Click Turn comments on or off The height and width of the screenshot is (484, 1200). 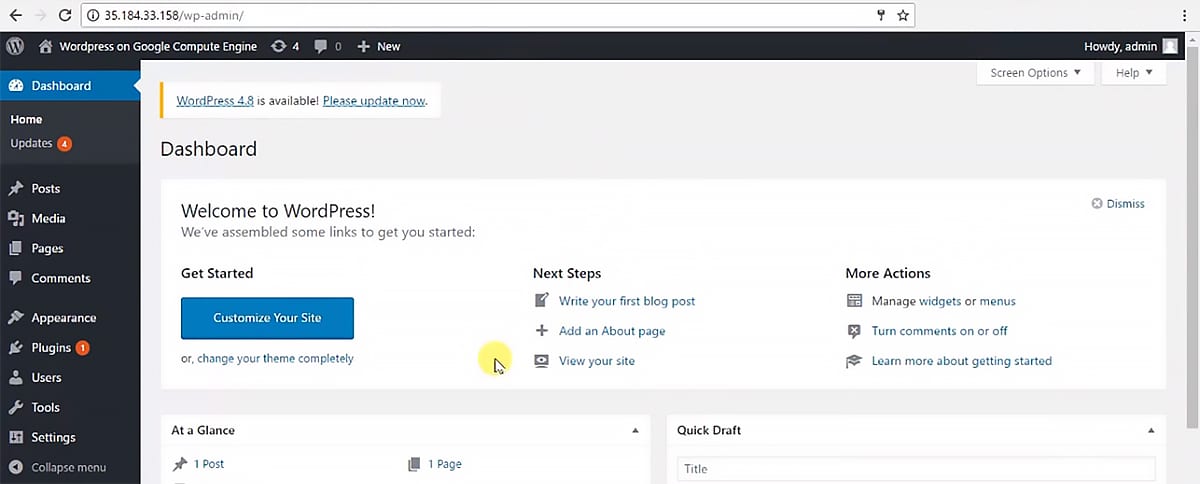click(x=940, y=331)
